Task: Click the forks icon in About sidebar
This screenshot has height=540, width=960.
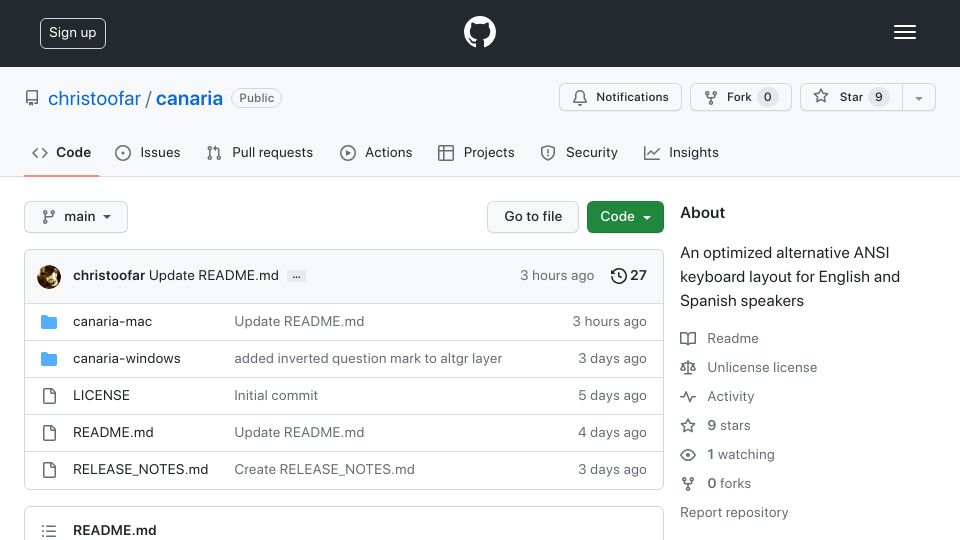Action: (x=688, y=484)
